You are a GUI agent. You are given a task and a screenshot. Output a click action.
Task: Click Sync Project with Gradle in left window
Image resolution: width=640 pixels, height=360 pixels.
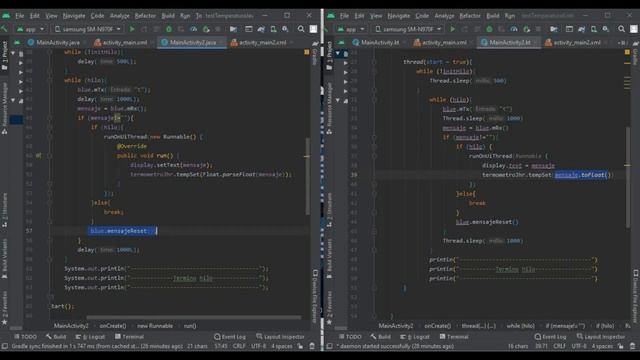pyautogui.click(x=261, y=29)
